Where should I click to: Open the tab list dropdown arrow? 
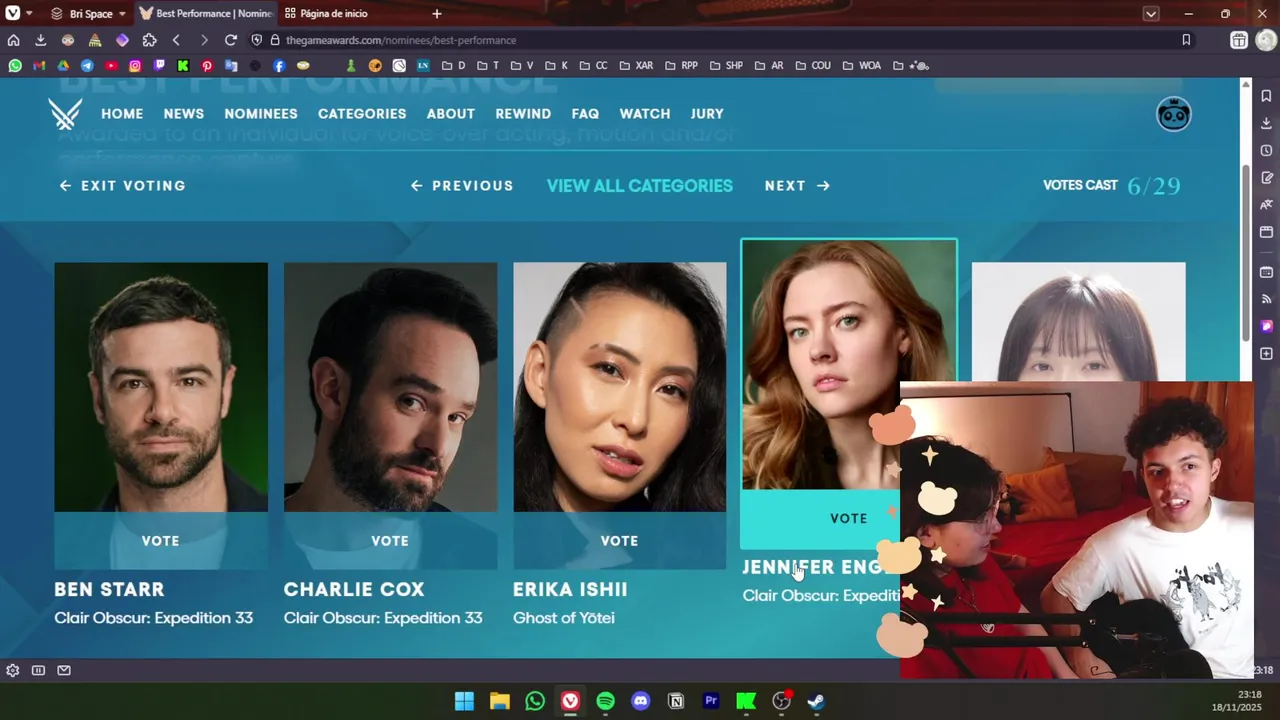[1151, 14]
